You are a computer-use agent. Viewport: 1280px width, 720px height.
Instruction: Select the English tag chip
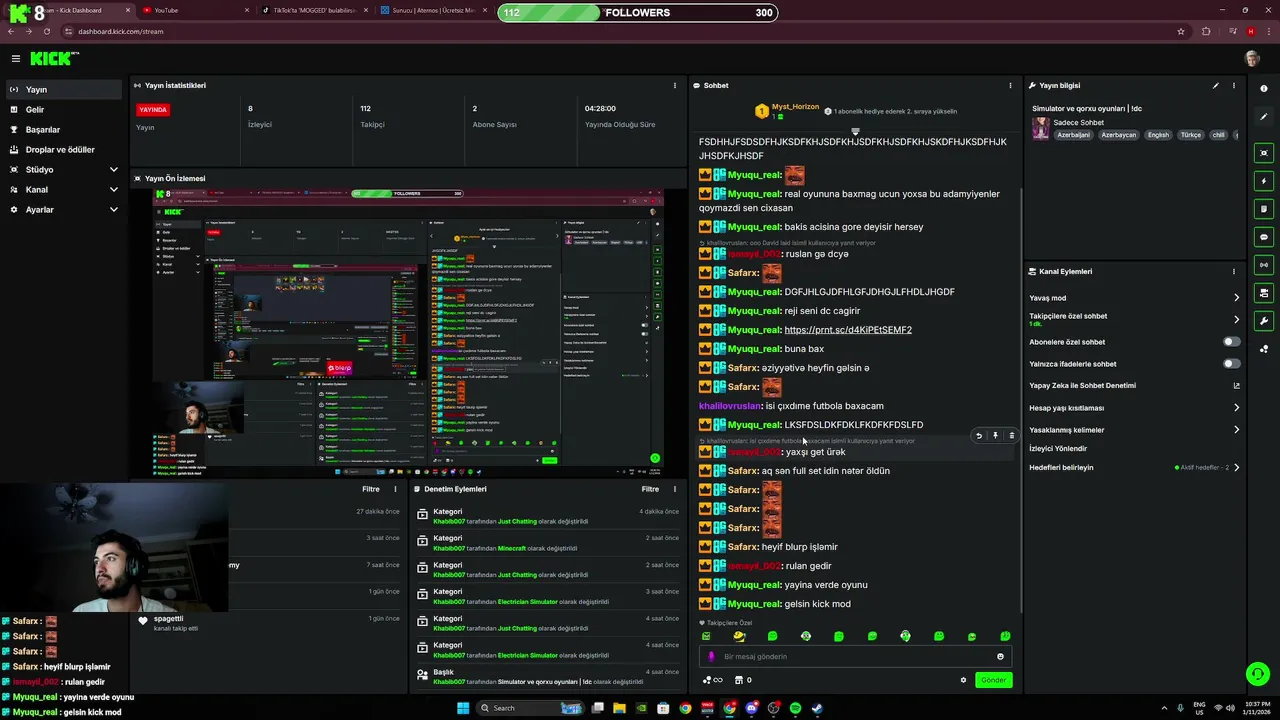coord(1158,135)
